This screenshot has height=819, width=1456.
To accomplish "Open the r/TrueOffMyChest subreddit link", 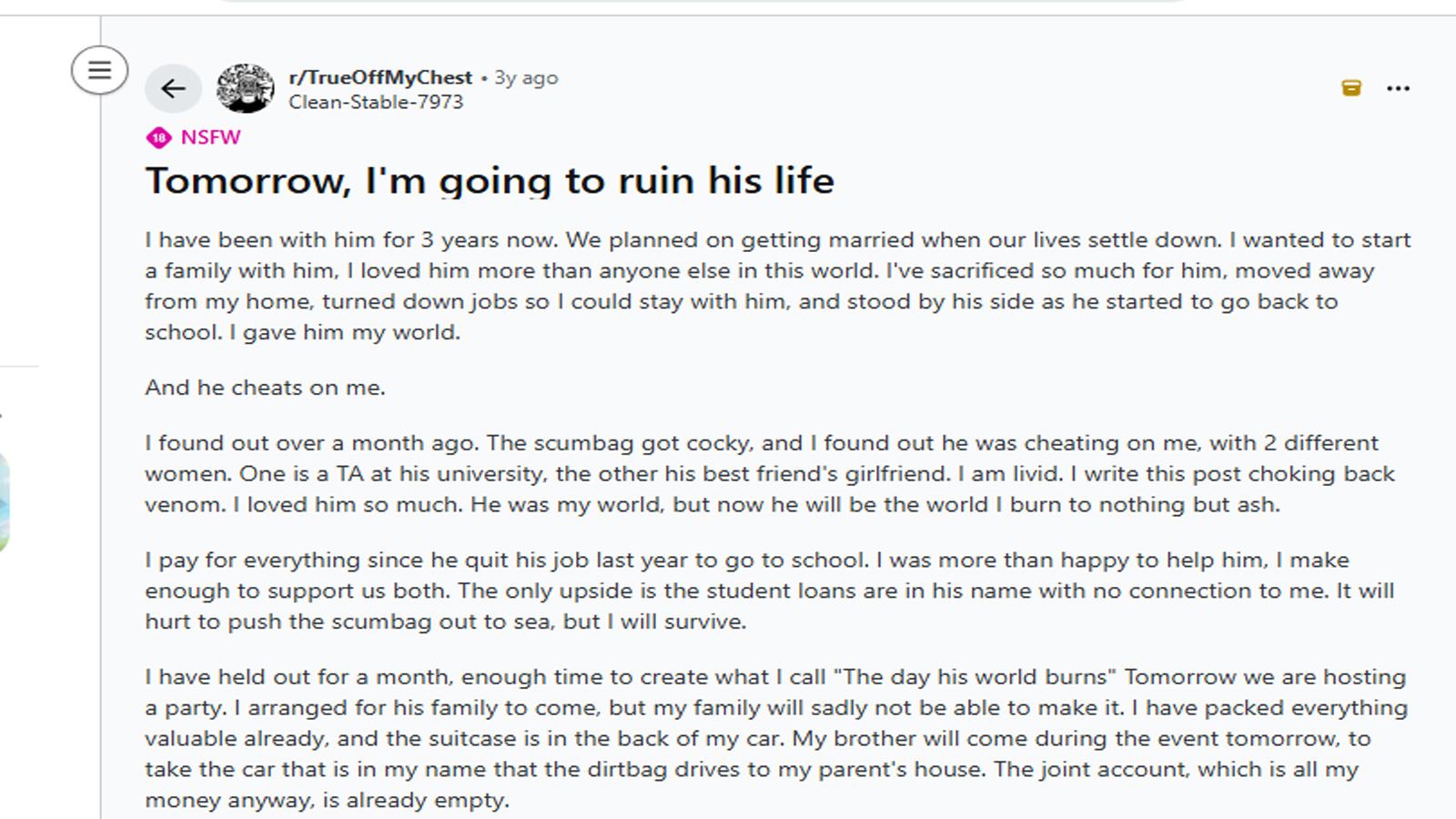I will coord(380,77).
